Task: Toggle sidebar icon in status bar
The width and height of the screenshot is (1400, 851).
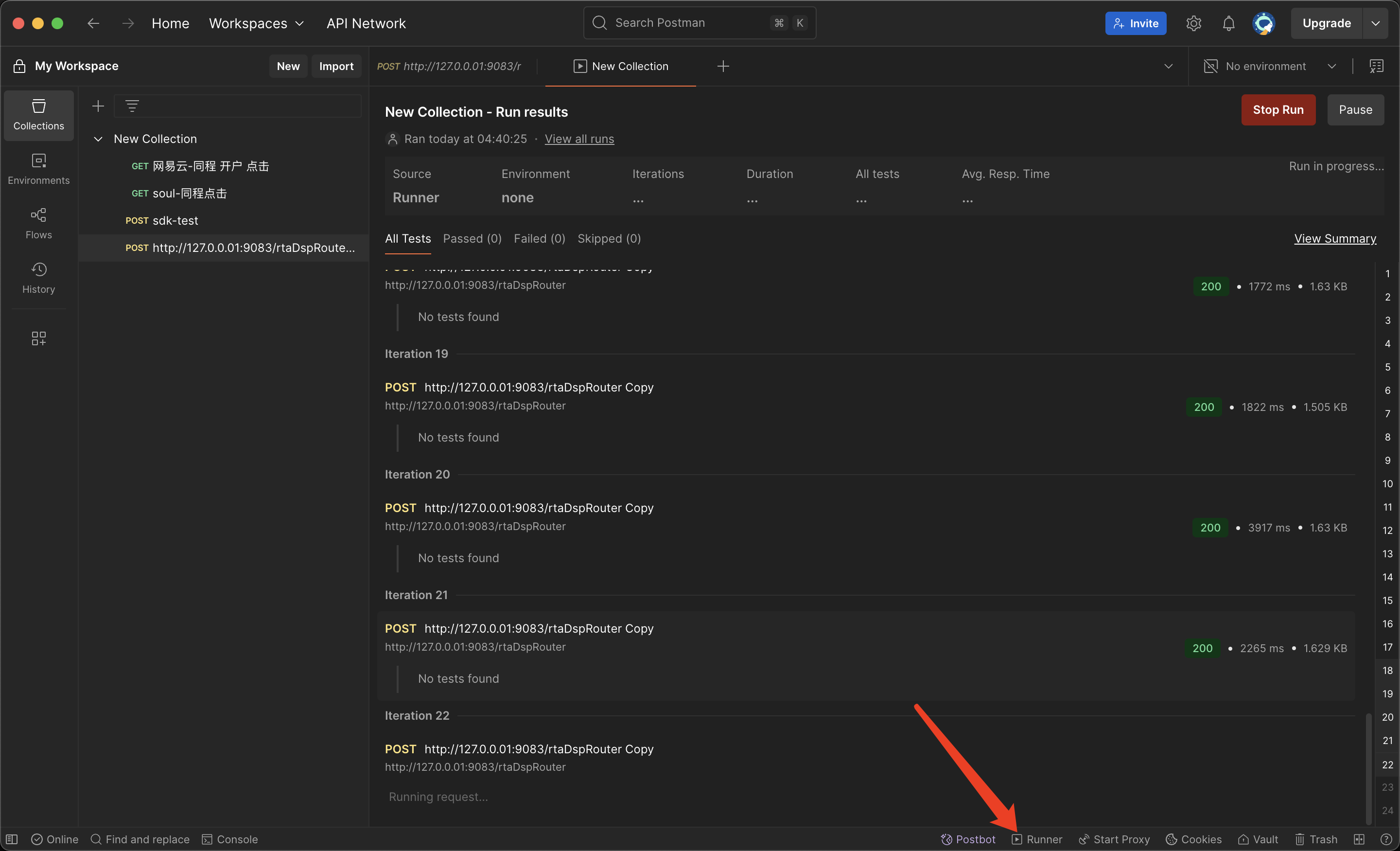Action: coord(12,839)
